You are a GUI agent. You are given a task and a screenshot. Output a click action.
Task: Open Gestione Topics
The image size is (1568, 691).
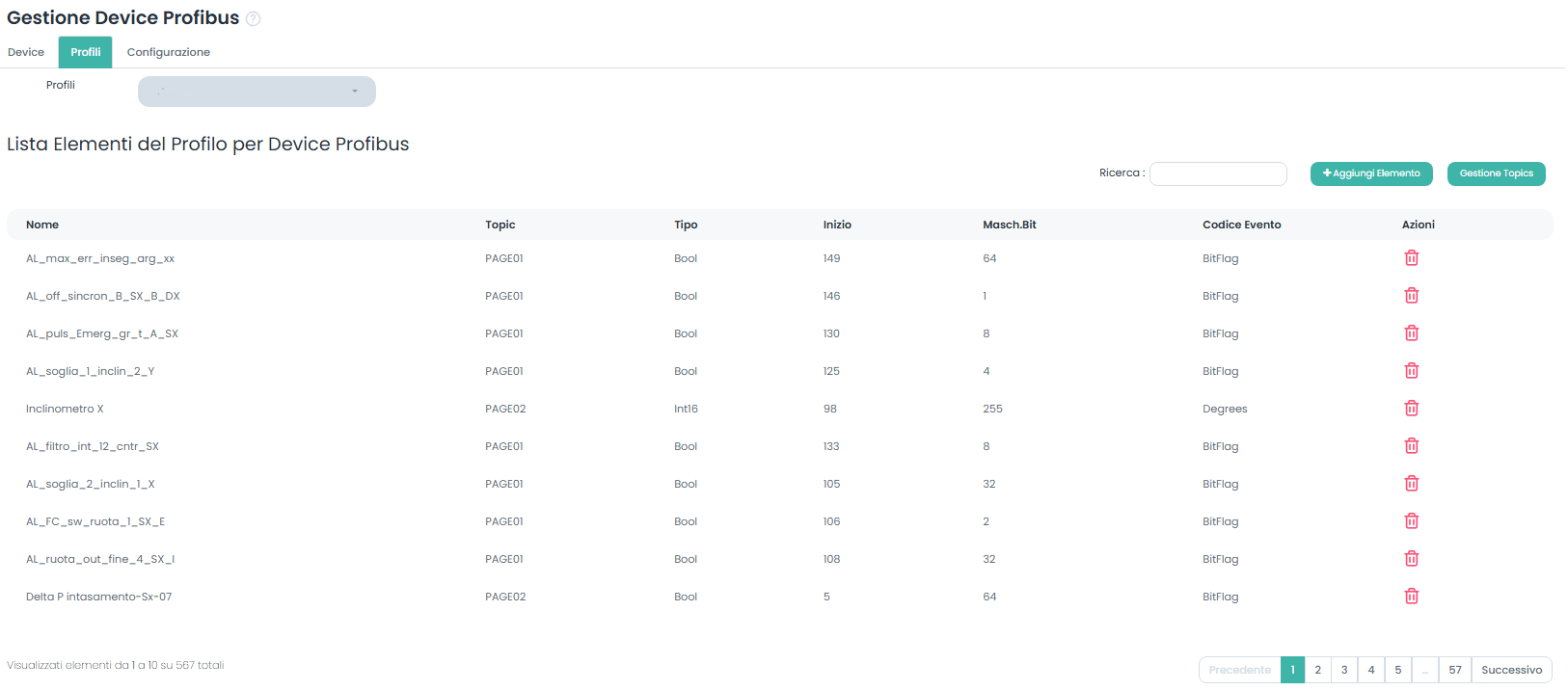[x=1496, y=173]
